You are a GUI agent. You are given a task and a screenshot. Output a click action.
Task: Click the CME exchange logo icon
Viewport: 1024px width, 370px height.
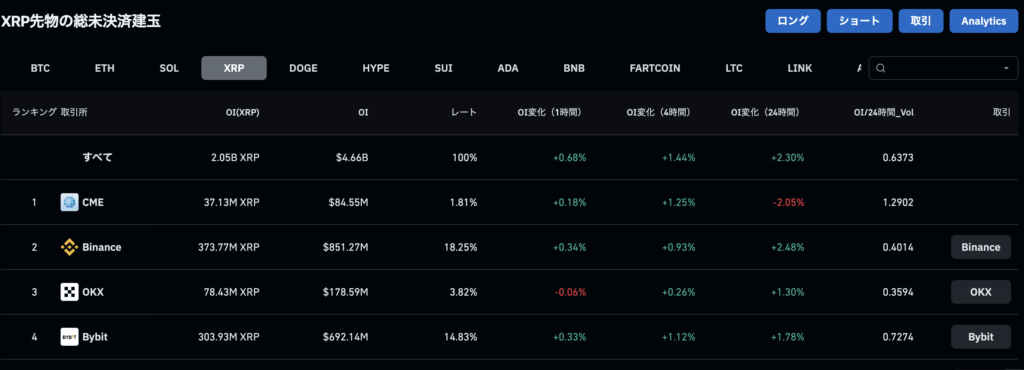[x=69, y=202]
